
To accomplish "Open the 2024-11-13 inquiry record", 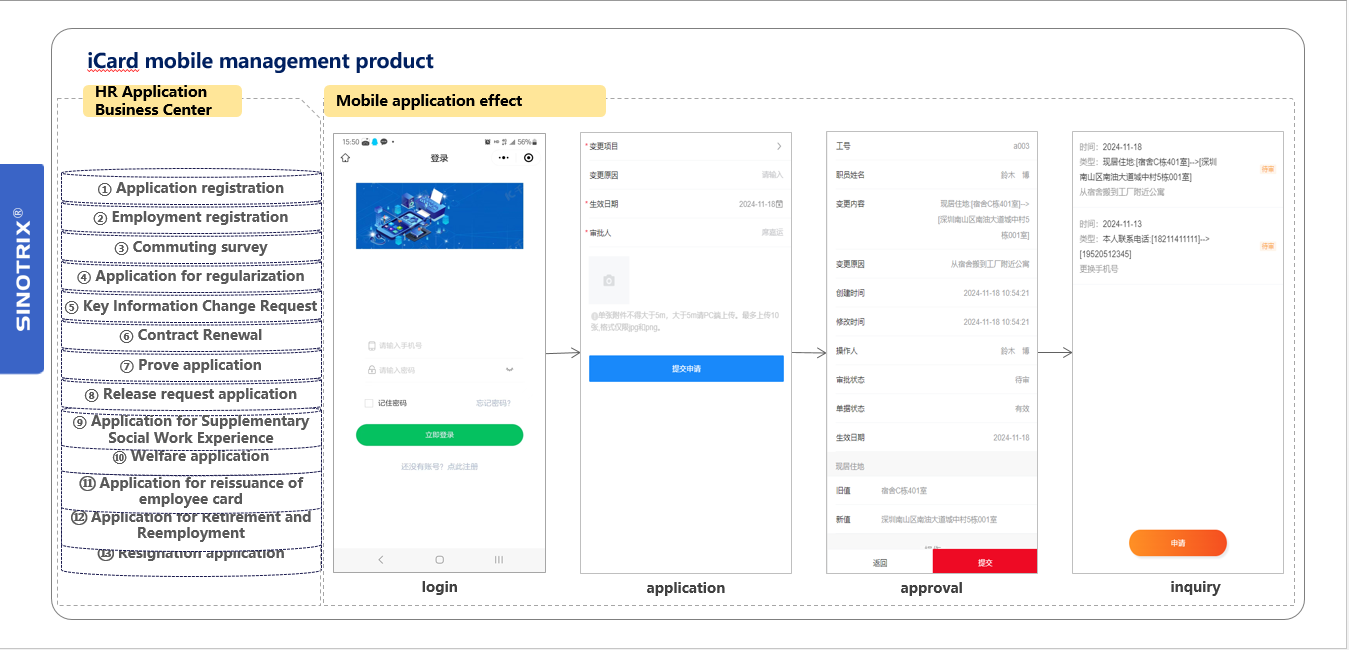I will (x=1178, y=246).
